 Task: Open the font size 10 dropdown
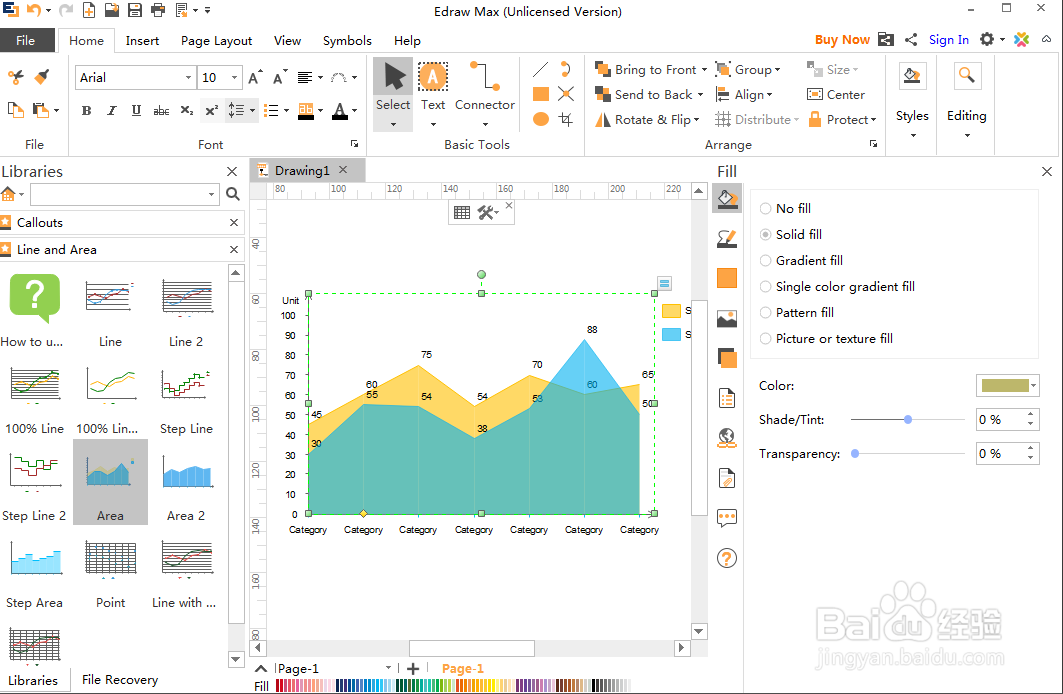(235, 77)
